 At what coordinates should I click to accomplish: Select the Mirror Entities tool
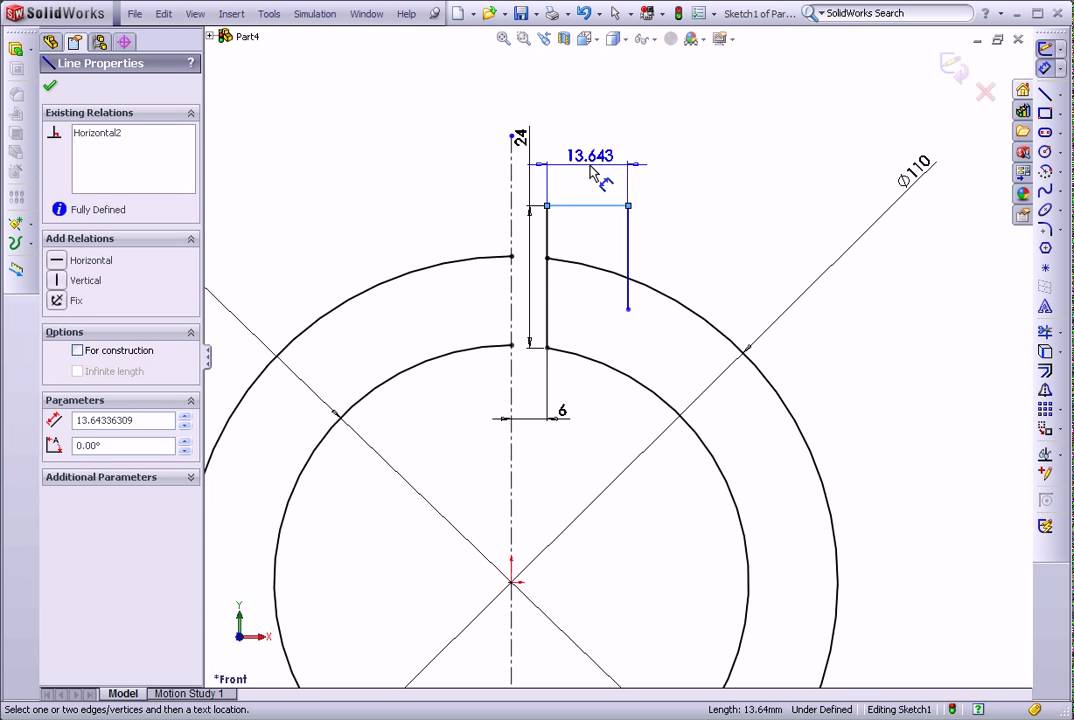[x=1045, y=390]
